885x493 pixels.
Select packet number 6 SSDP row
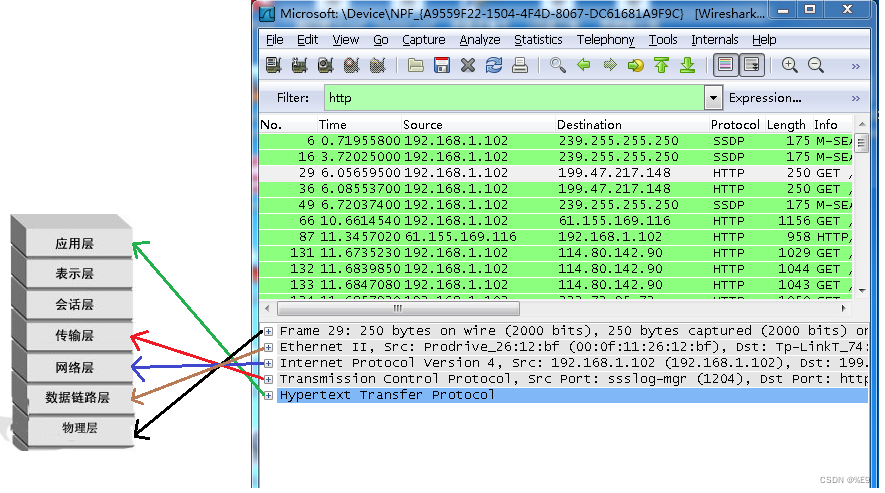(556, 141)
